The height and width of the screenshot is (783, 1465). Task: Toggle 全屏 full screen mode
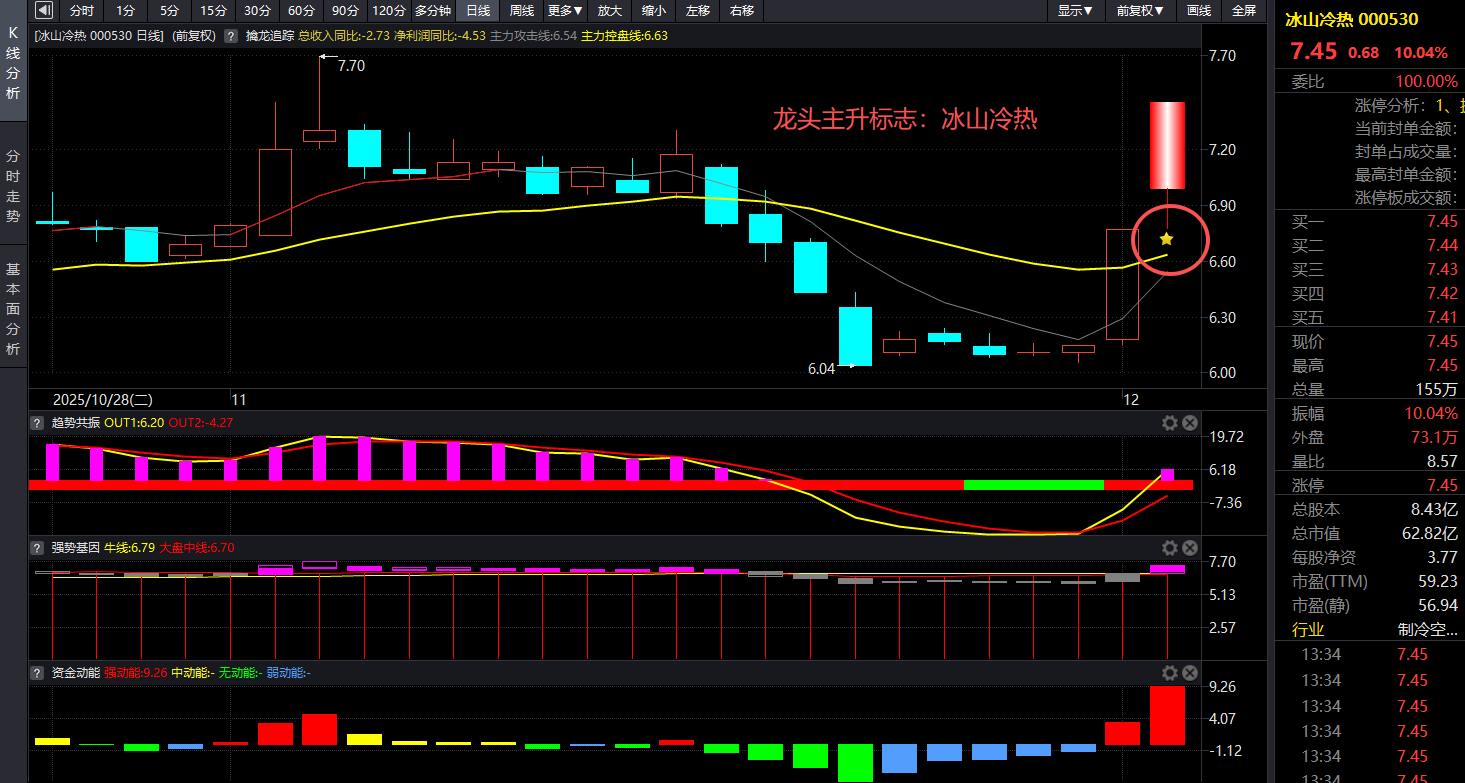click(1244, 11)
